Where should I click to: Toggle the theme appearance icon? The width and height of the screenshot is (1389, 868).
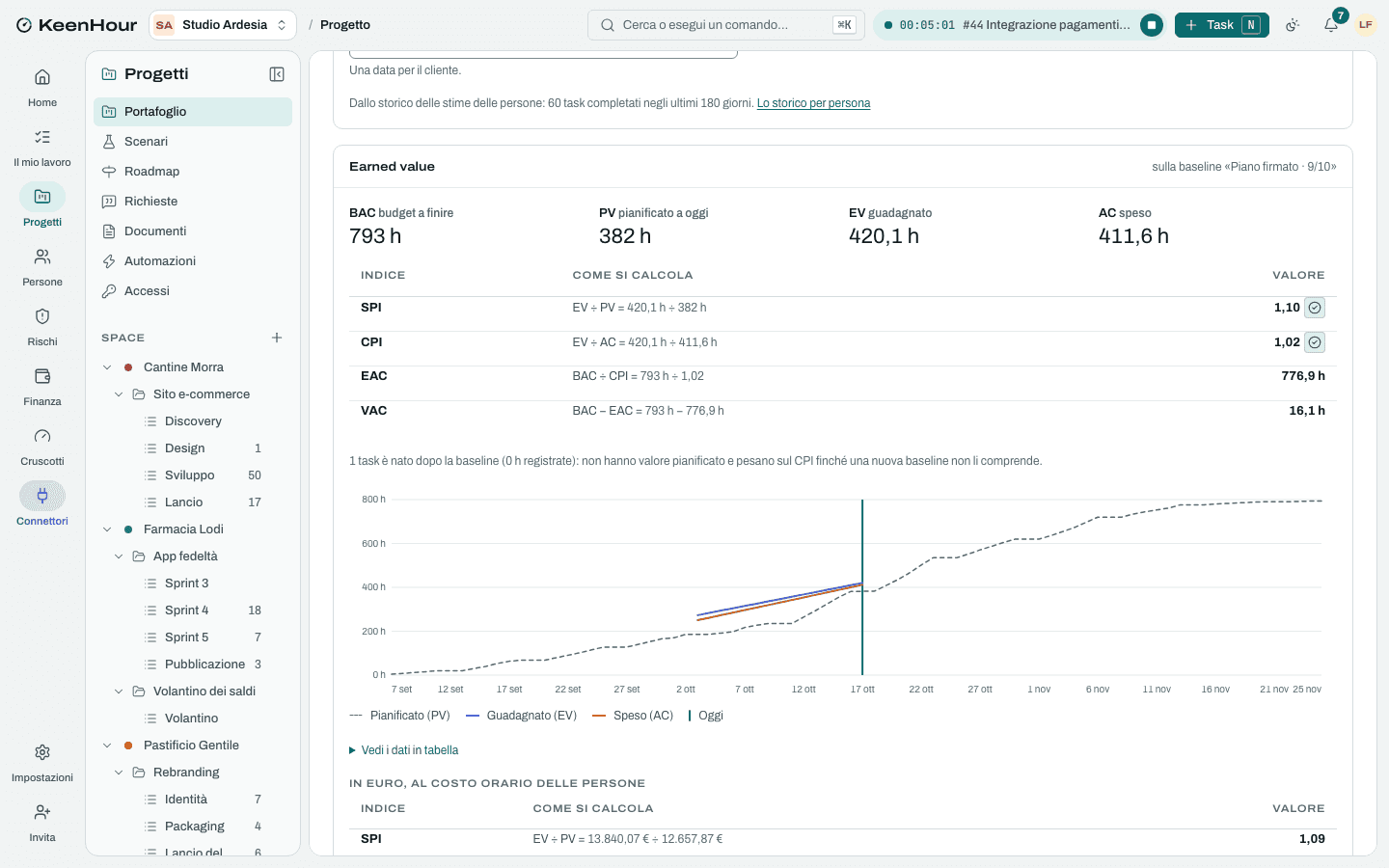[x=1293, y=25]
